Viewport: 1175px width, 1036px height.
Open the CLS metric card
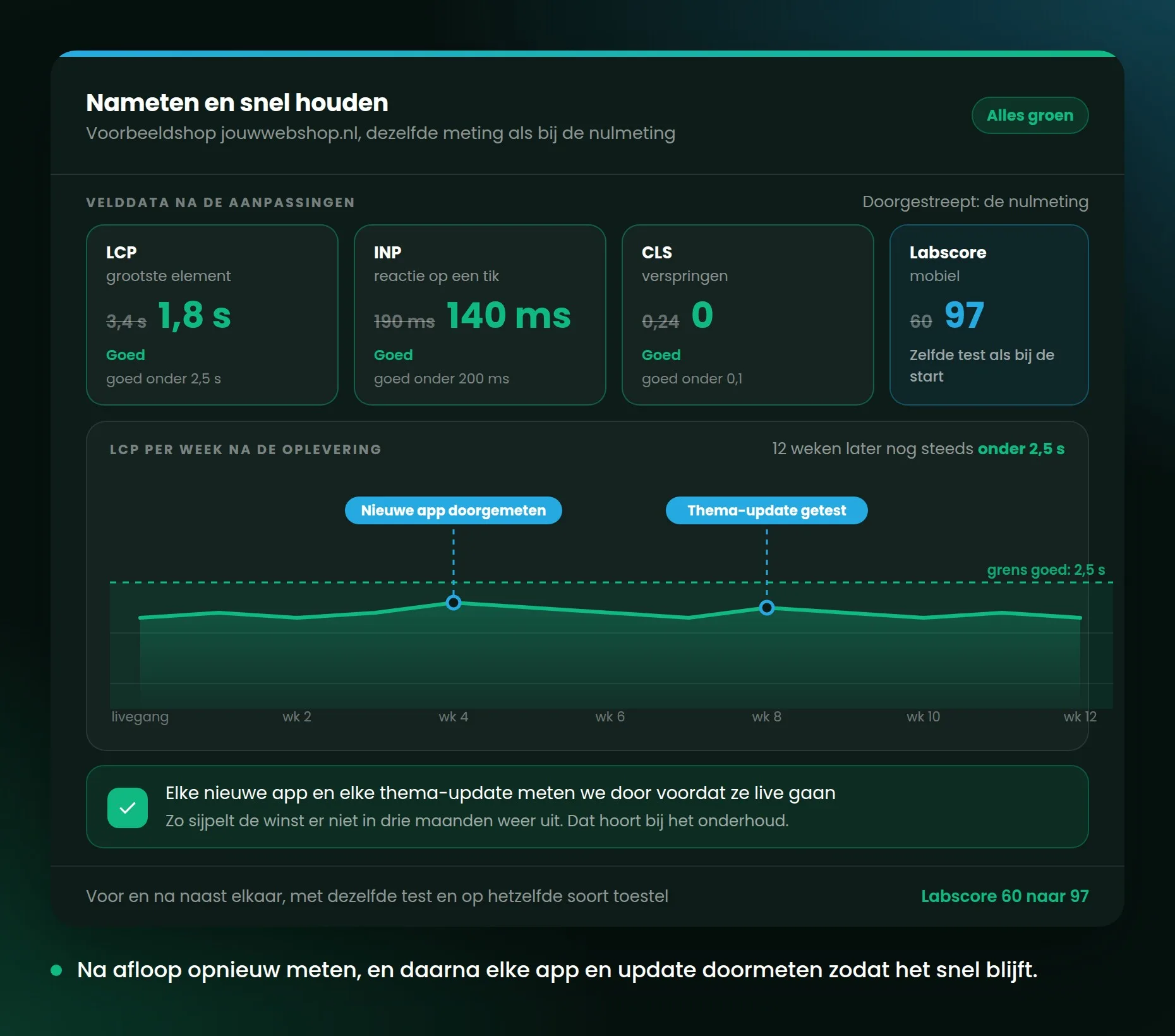click(x=748, y=315)
